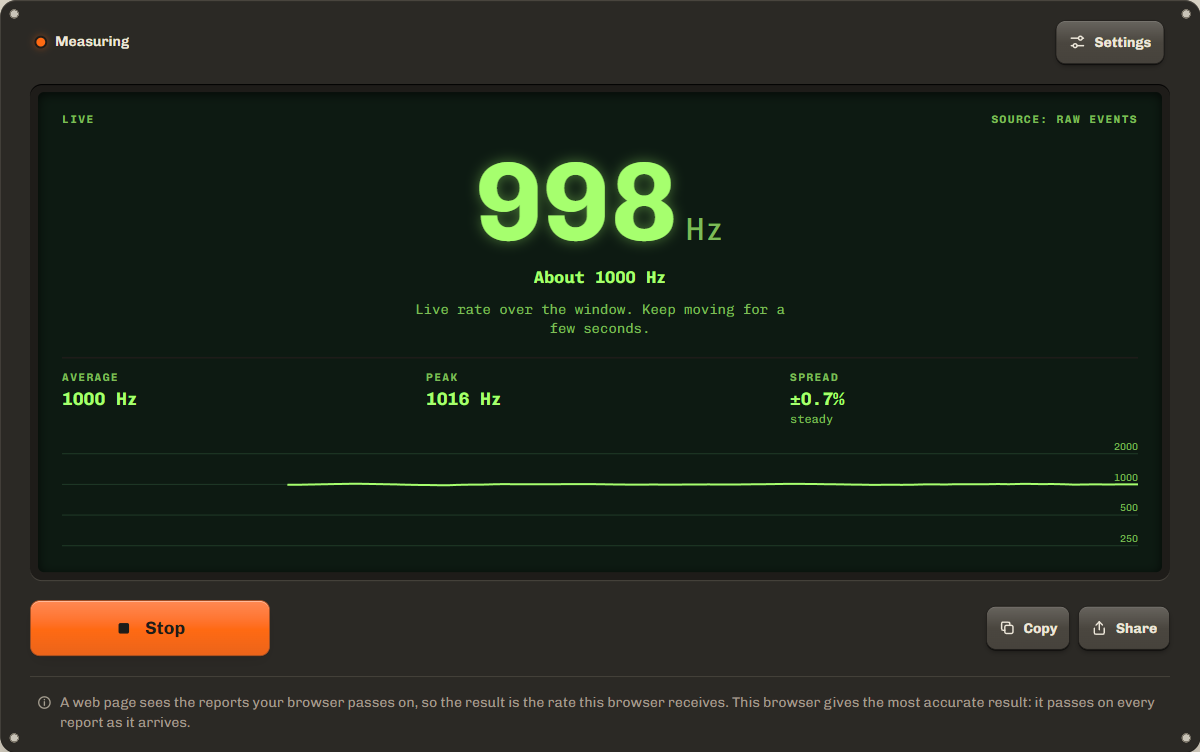Screen dimensions: 1200x752
Task: Click the About 1000 Hz text
Action: click(x=600, y=278)
